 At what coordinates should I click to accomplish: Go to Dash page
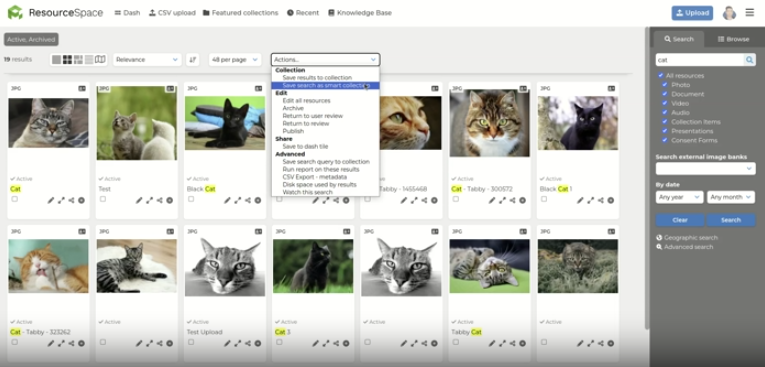point(127,13)
